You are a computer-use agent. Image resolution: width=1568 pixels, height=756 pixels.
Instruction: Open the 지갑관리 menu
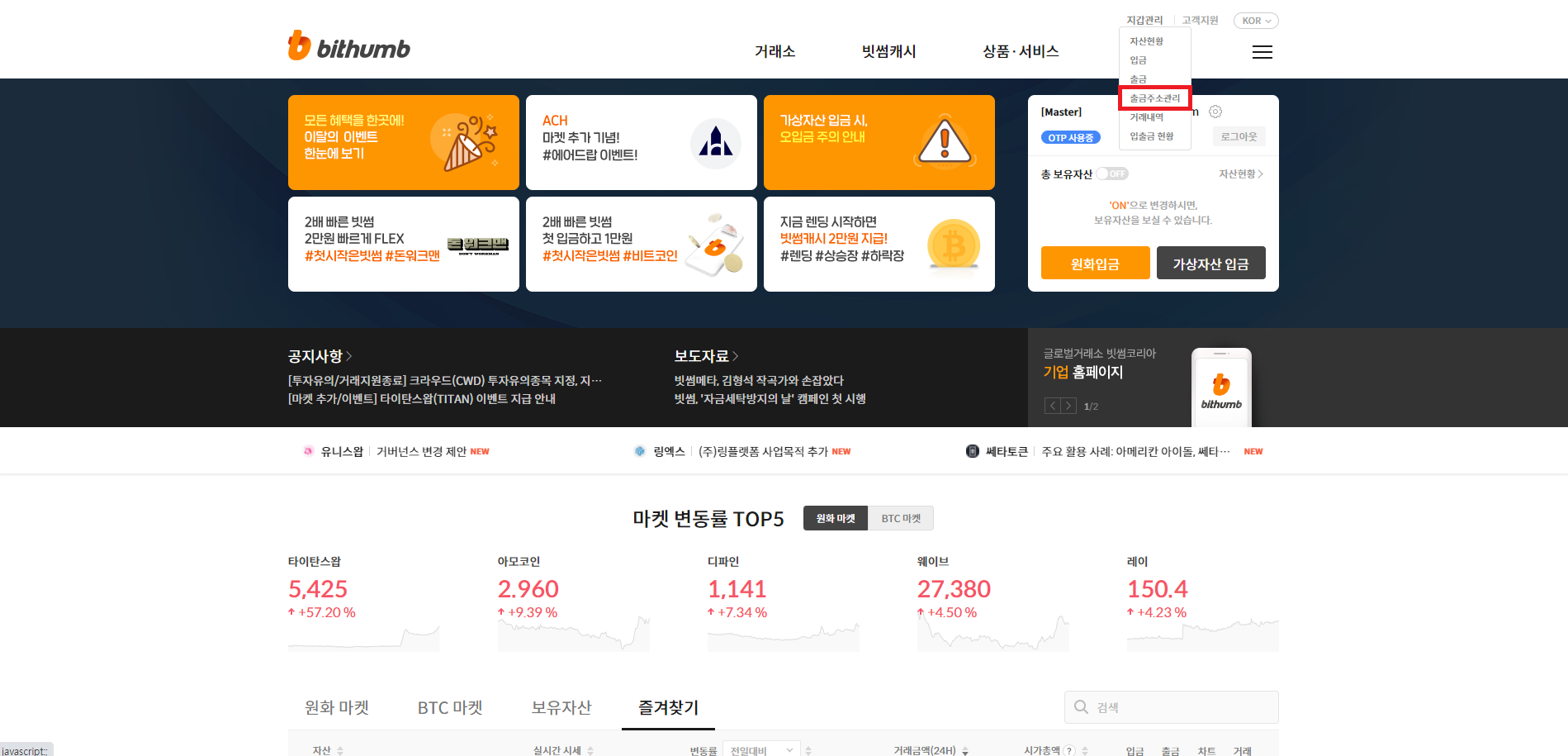[1144, 20]
